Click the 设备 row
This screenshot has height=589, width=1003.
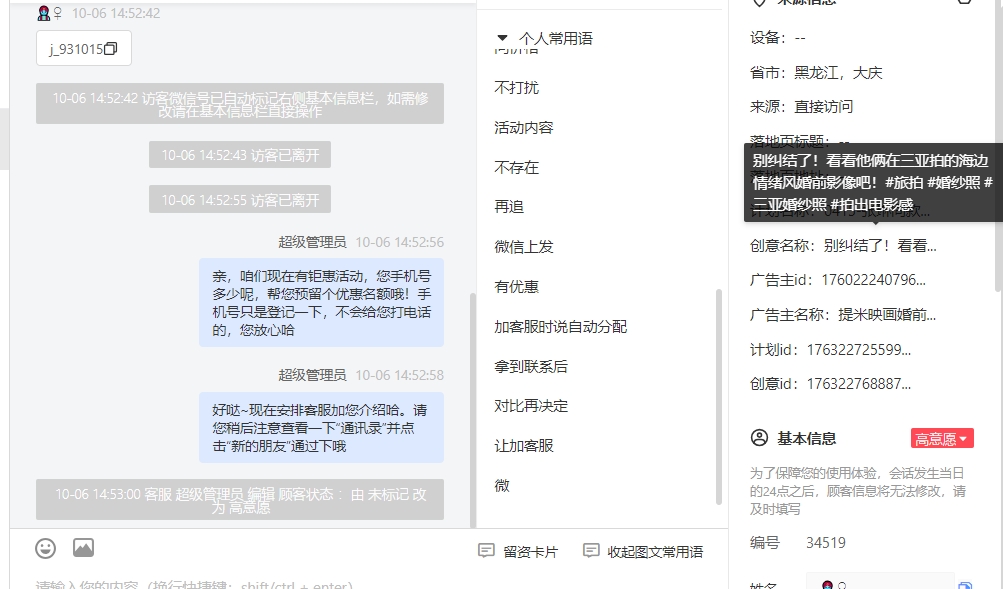(778, 38)
